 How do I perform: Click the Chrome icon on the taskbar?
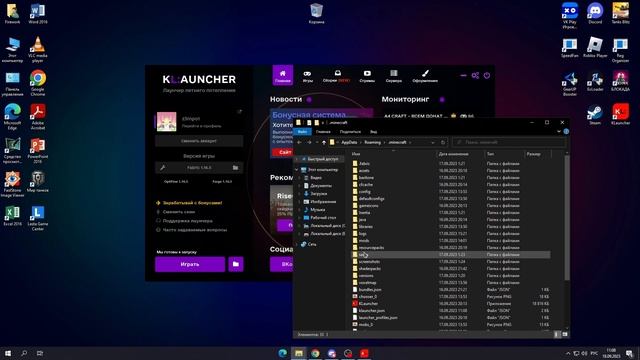click(x=315, y=353)
